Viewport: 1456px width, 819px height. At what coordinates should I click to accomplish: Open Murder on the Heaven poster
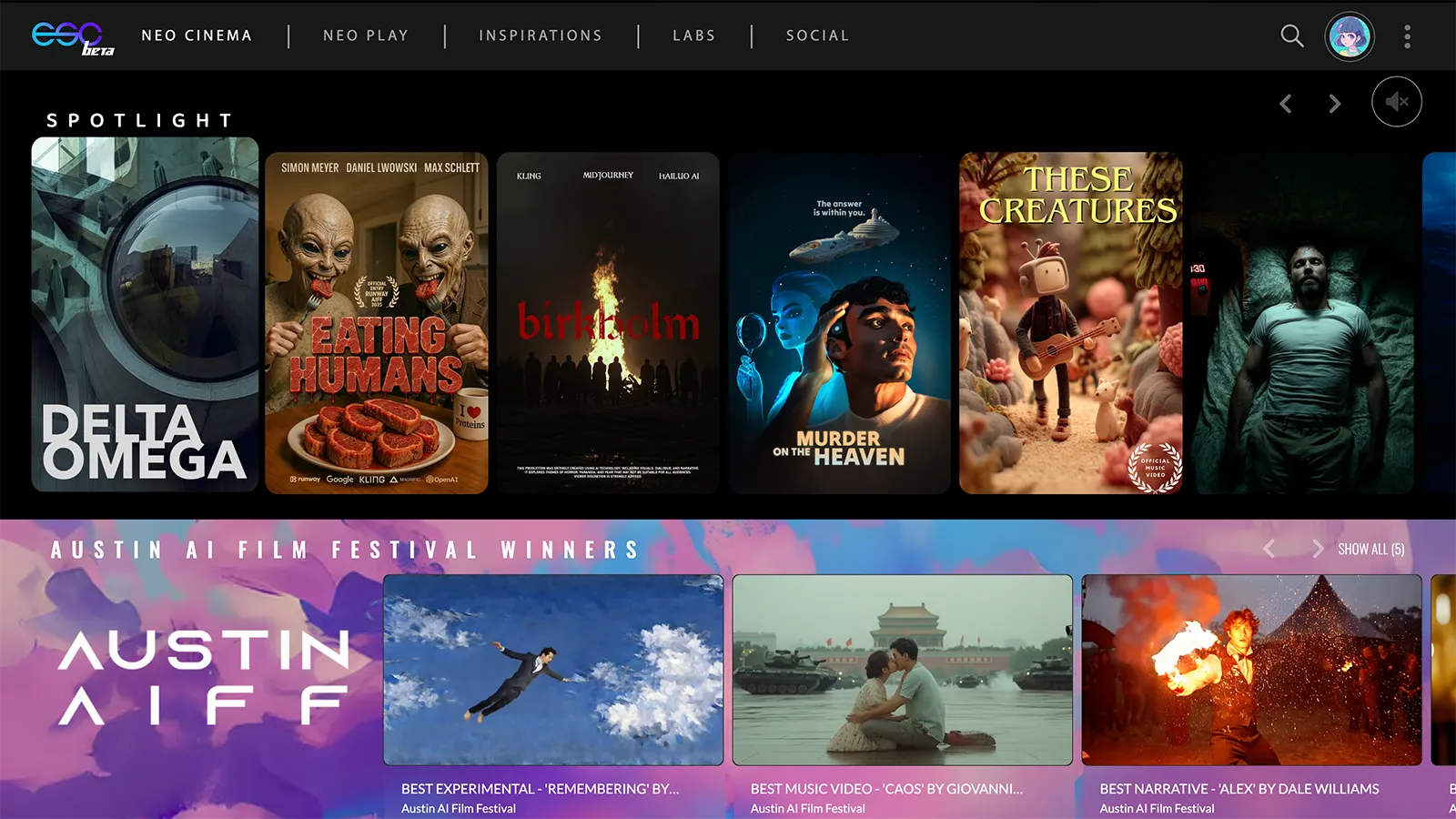(x=839, y=323)
